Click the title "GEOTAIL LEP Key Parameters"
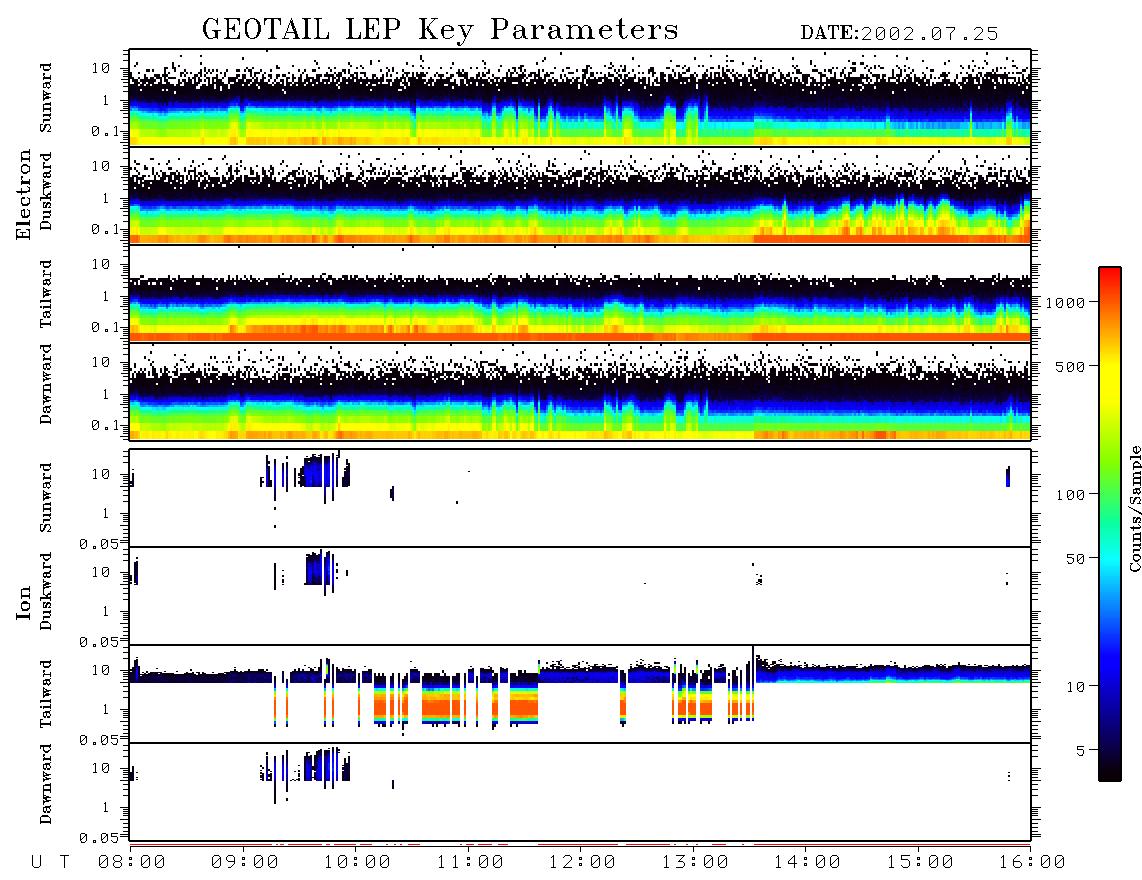 tap(440, 30)
